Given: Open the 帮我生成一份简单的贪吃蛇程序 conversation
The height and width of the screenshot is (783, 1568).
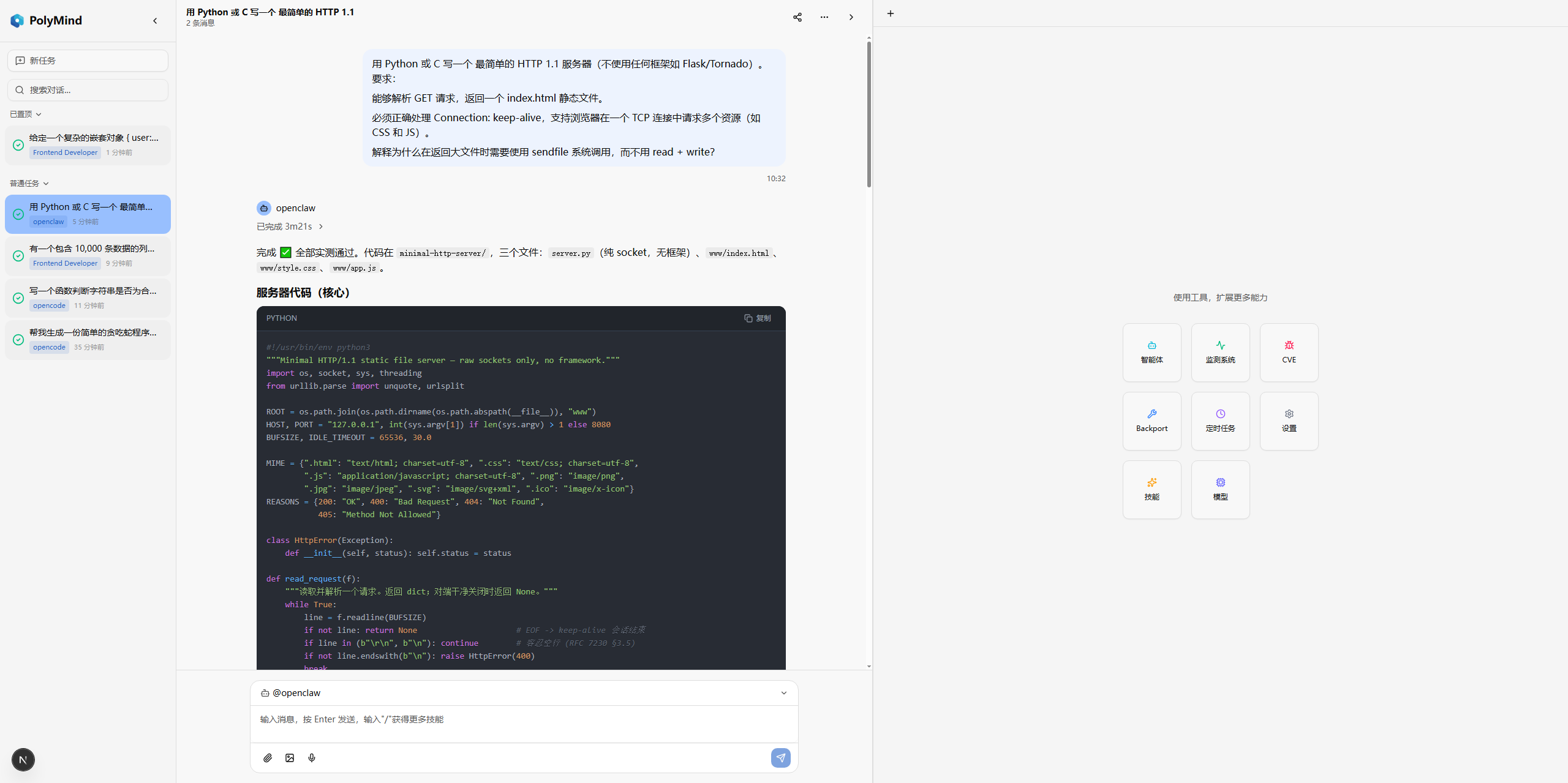Looking at the screenshot, I should tap(88, 340).
